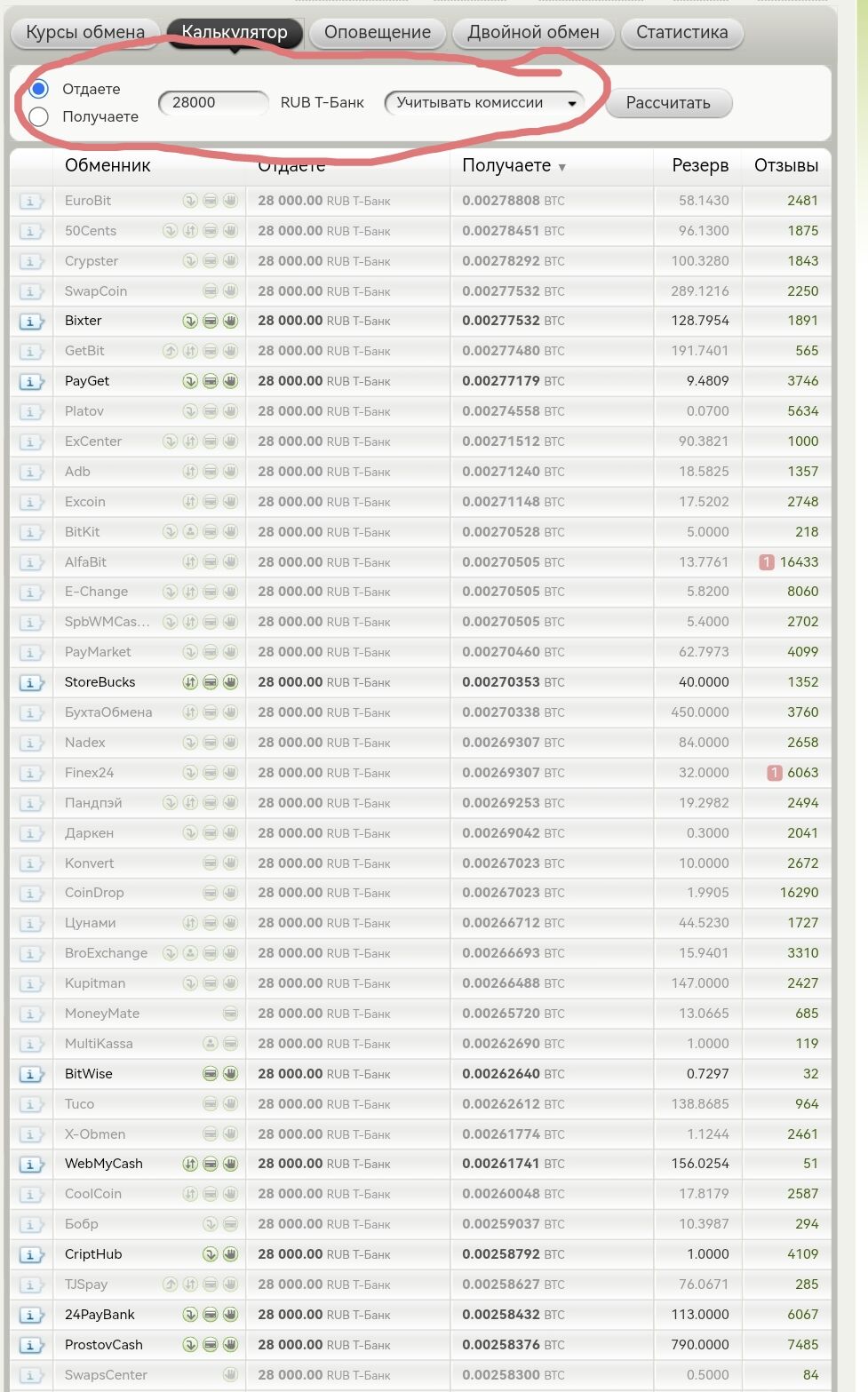
Task: Click card icon in PayGet row
Action: [211, 381]
